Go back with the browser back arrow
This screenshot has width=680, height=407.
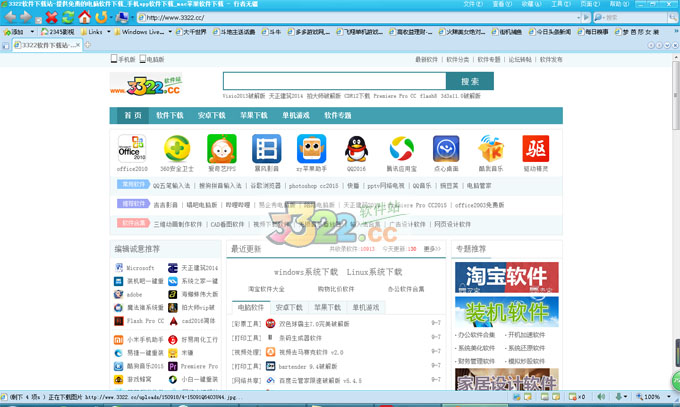click(10, 17)
